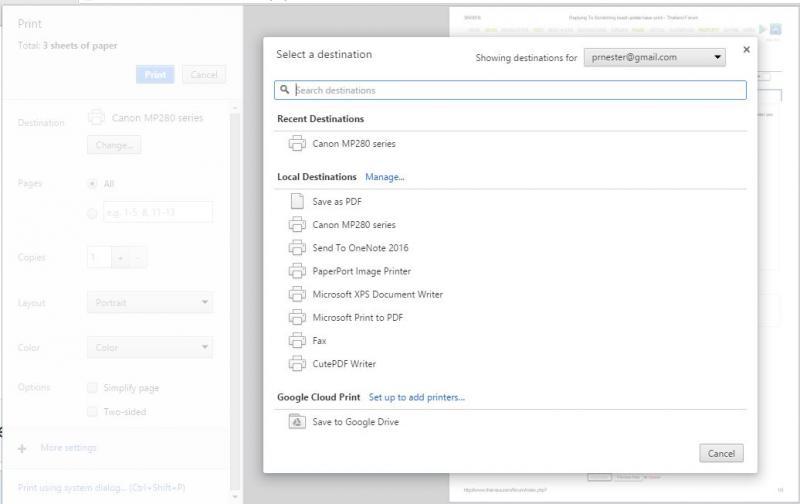Click the Change... destination button
This screenshot has width=800, height=504.
(114, 145)
